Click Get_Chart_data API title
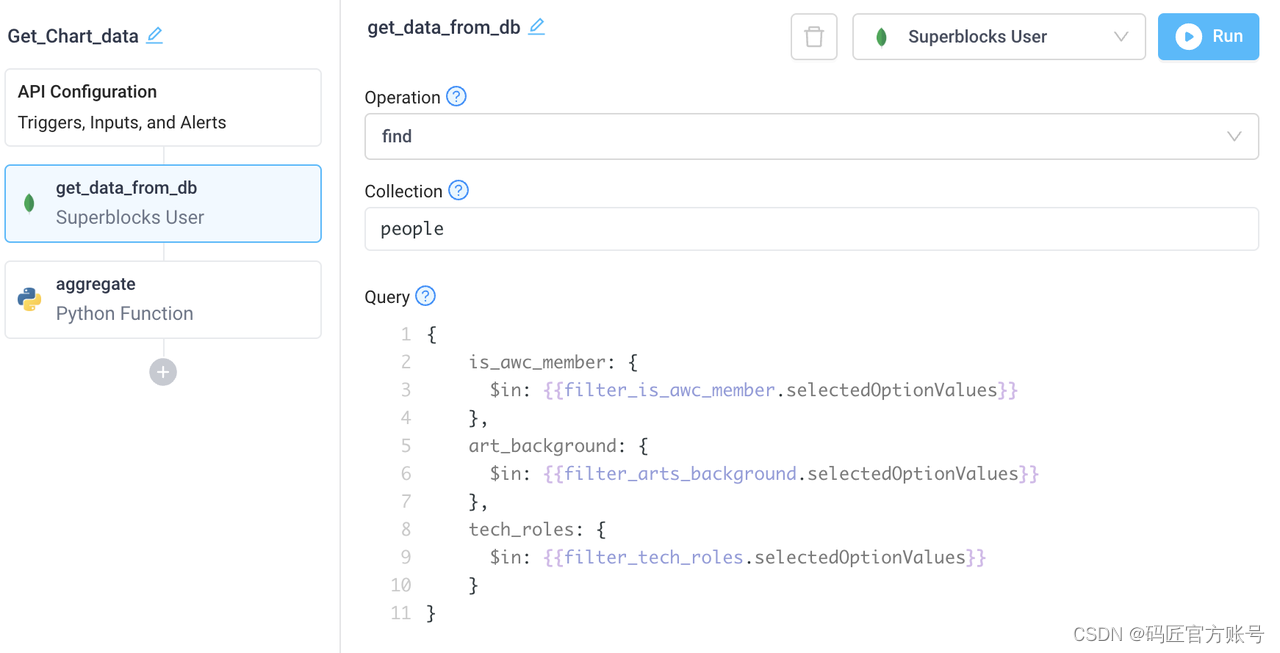This screenshot has width=1280, height=653. point(73,37)
